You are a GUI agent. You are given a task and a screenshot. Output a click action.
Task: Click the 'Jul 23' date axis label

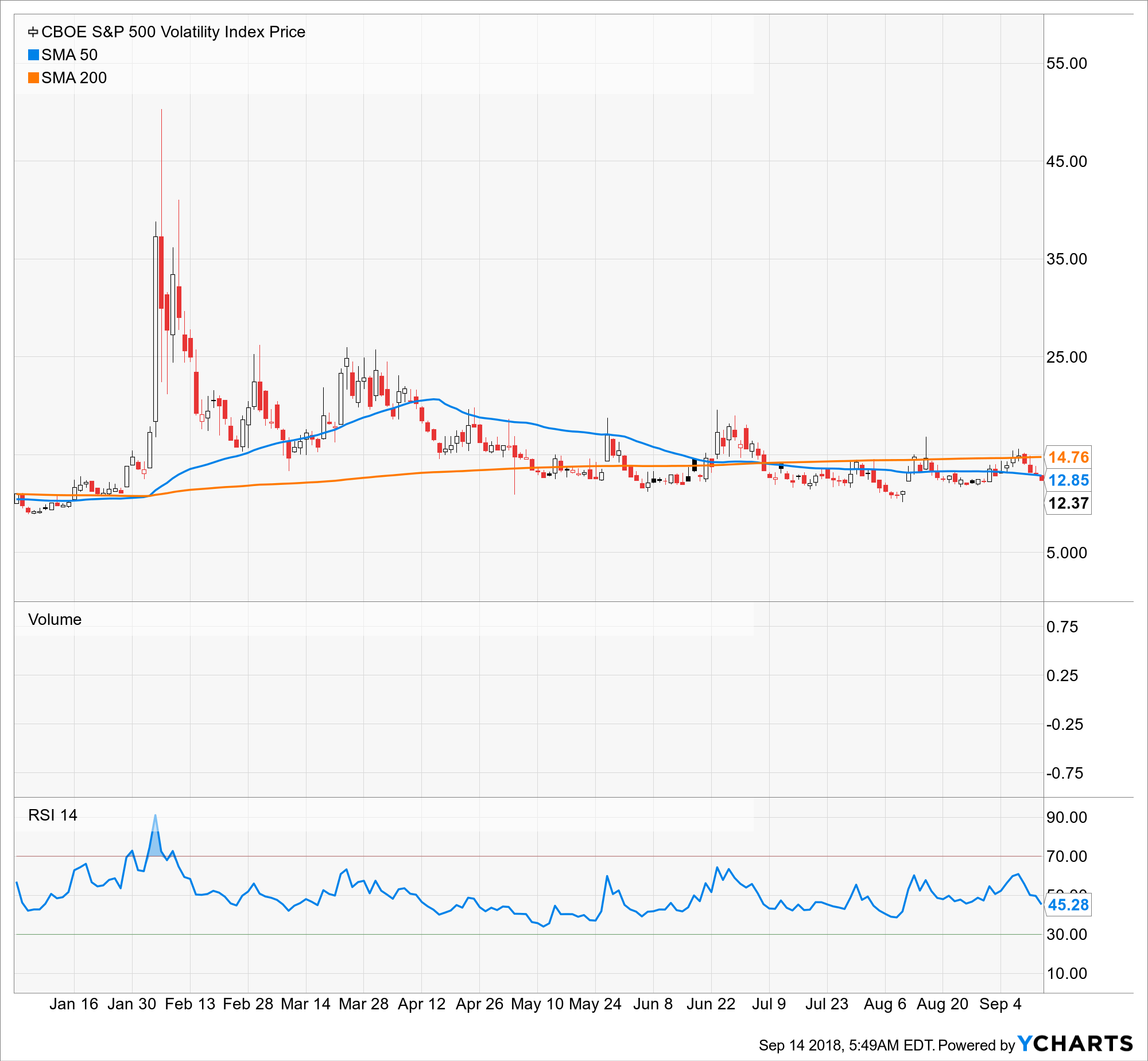827,1004
